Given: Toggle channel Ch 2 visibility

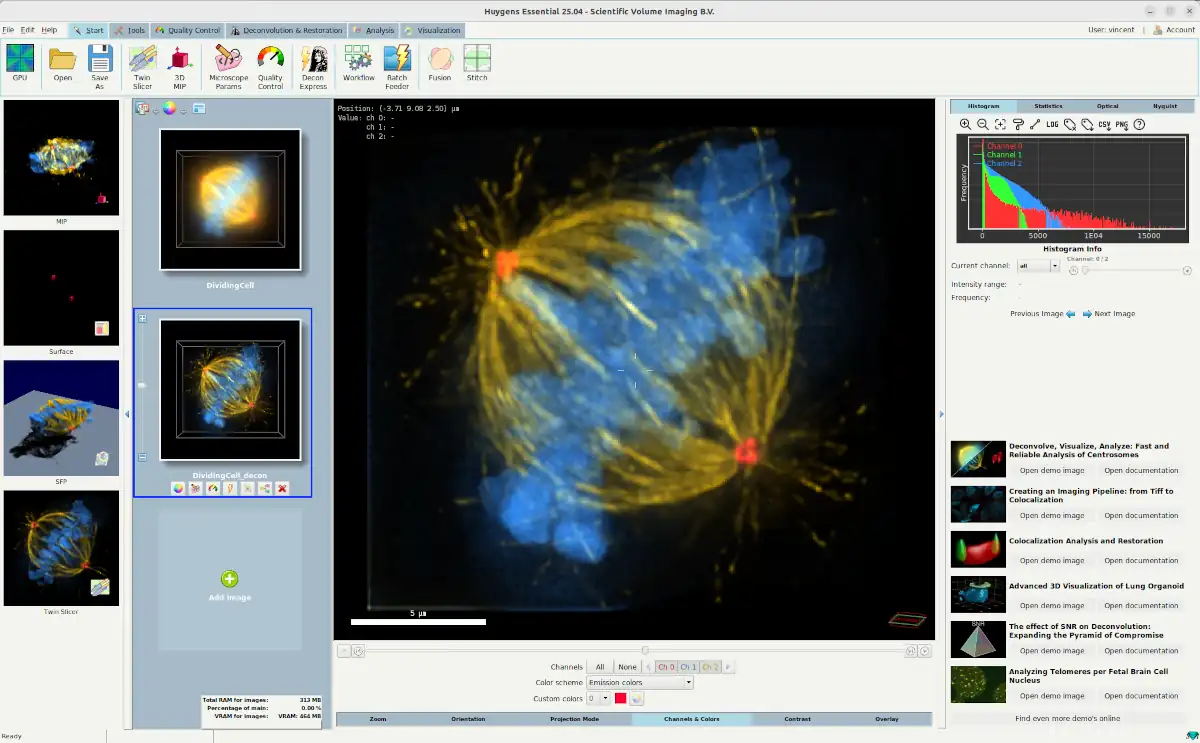Looking at the screenshot, I should [x=710, y=667].
